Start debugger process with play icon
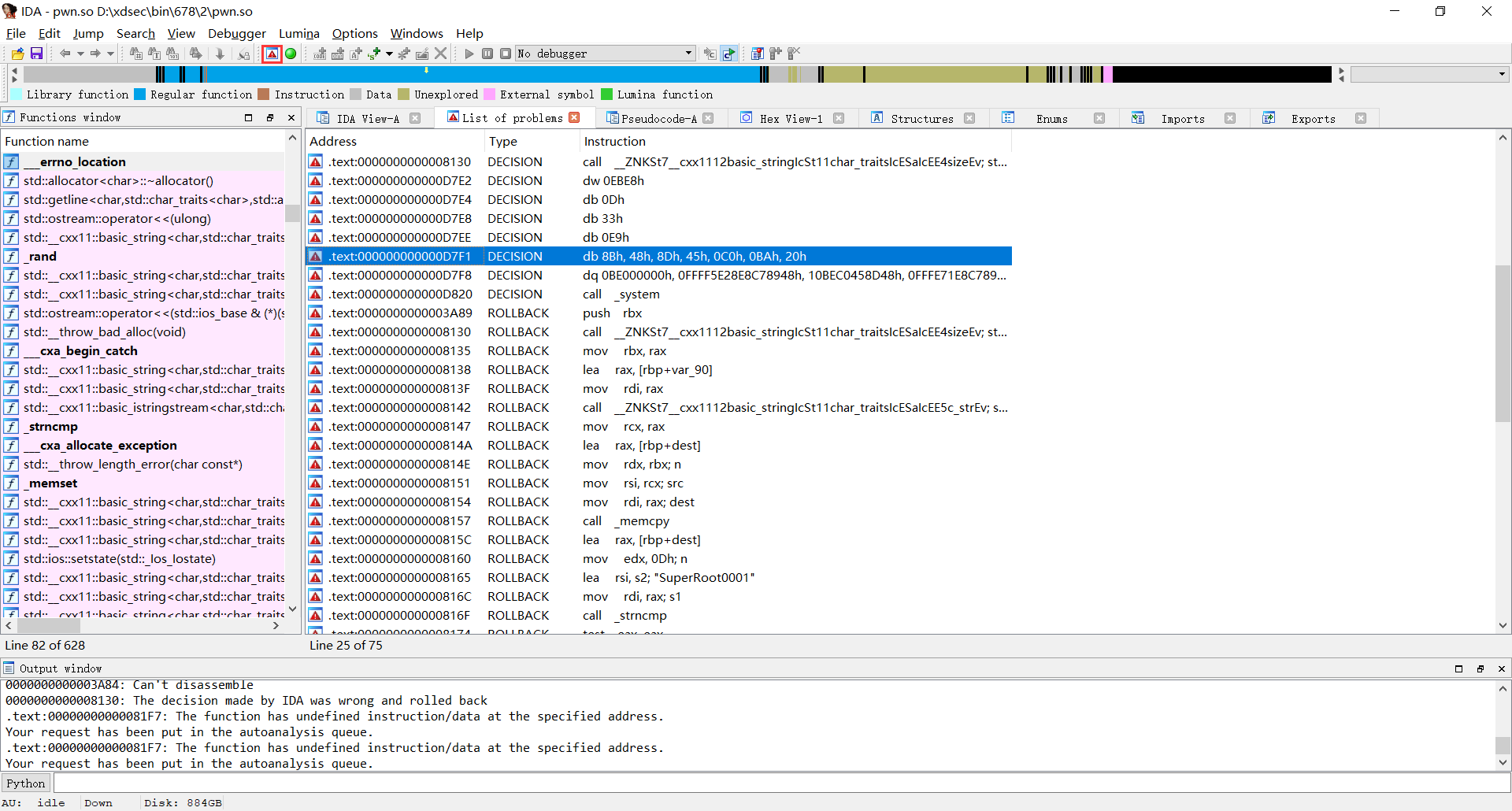 pyautogui.click(x=469, y=54)
